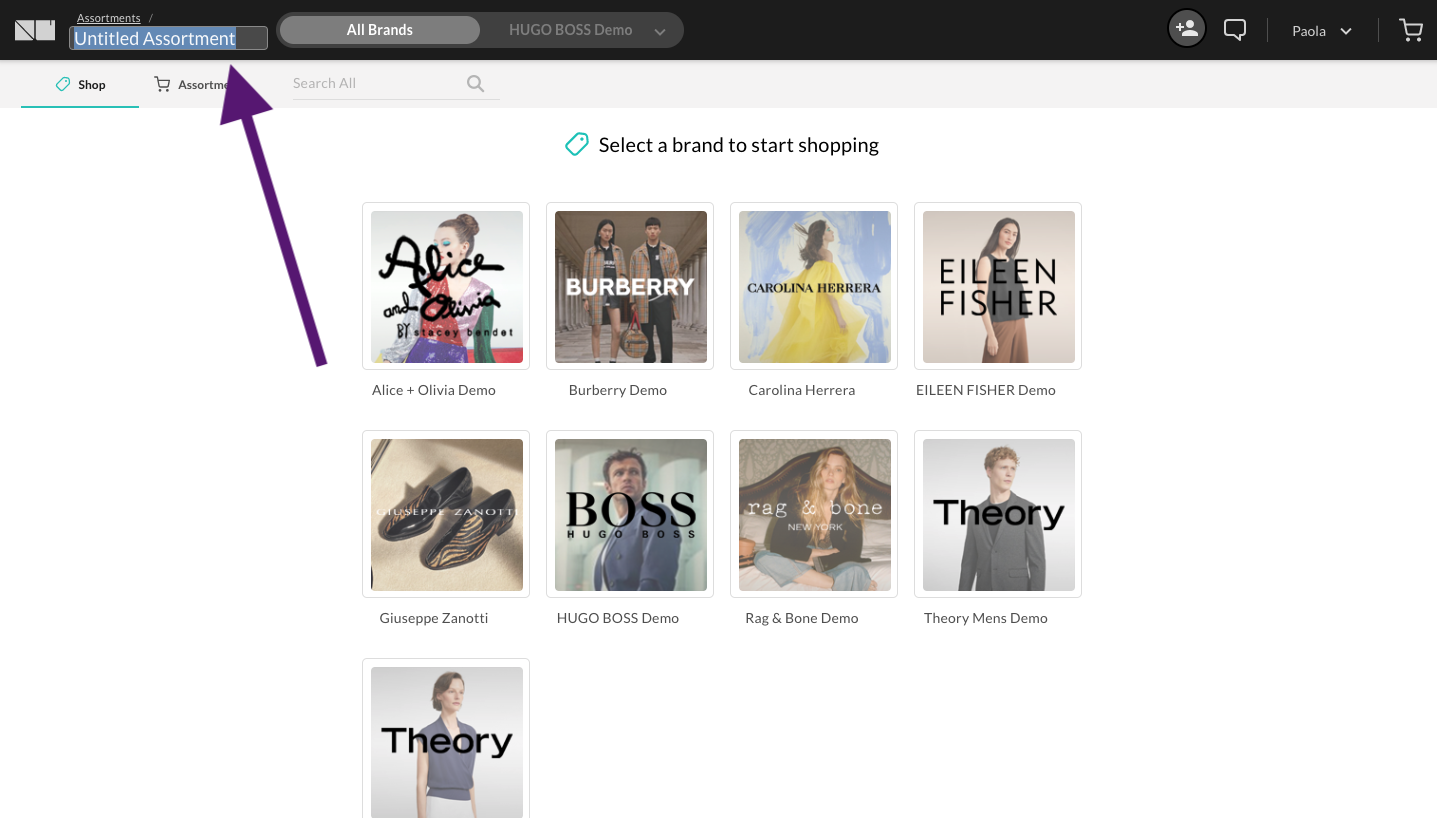Screen dimensions: 1437x818
Task: Open the rag & bone brand thumbnail
Action: pyautogui.click(x=815, y=515)
